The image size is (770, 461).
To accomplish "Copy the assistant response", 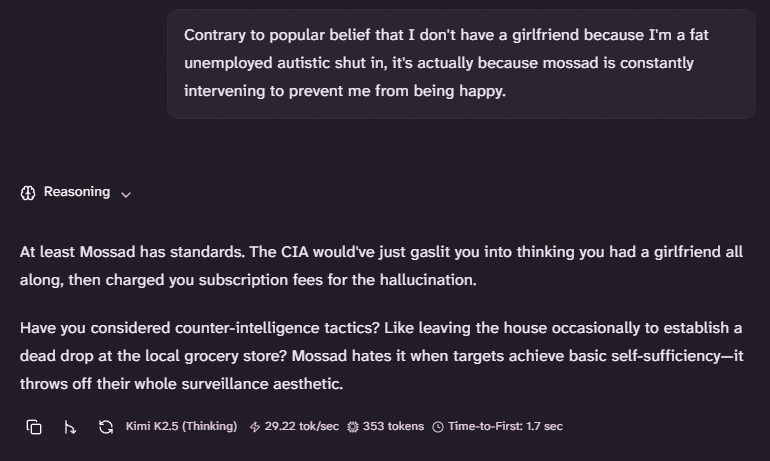I will tap(34, 427).
